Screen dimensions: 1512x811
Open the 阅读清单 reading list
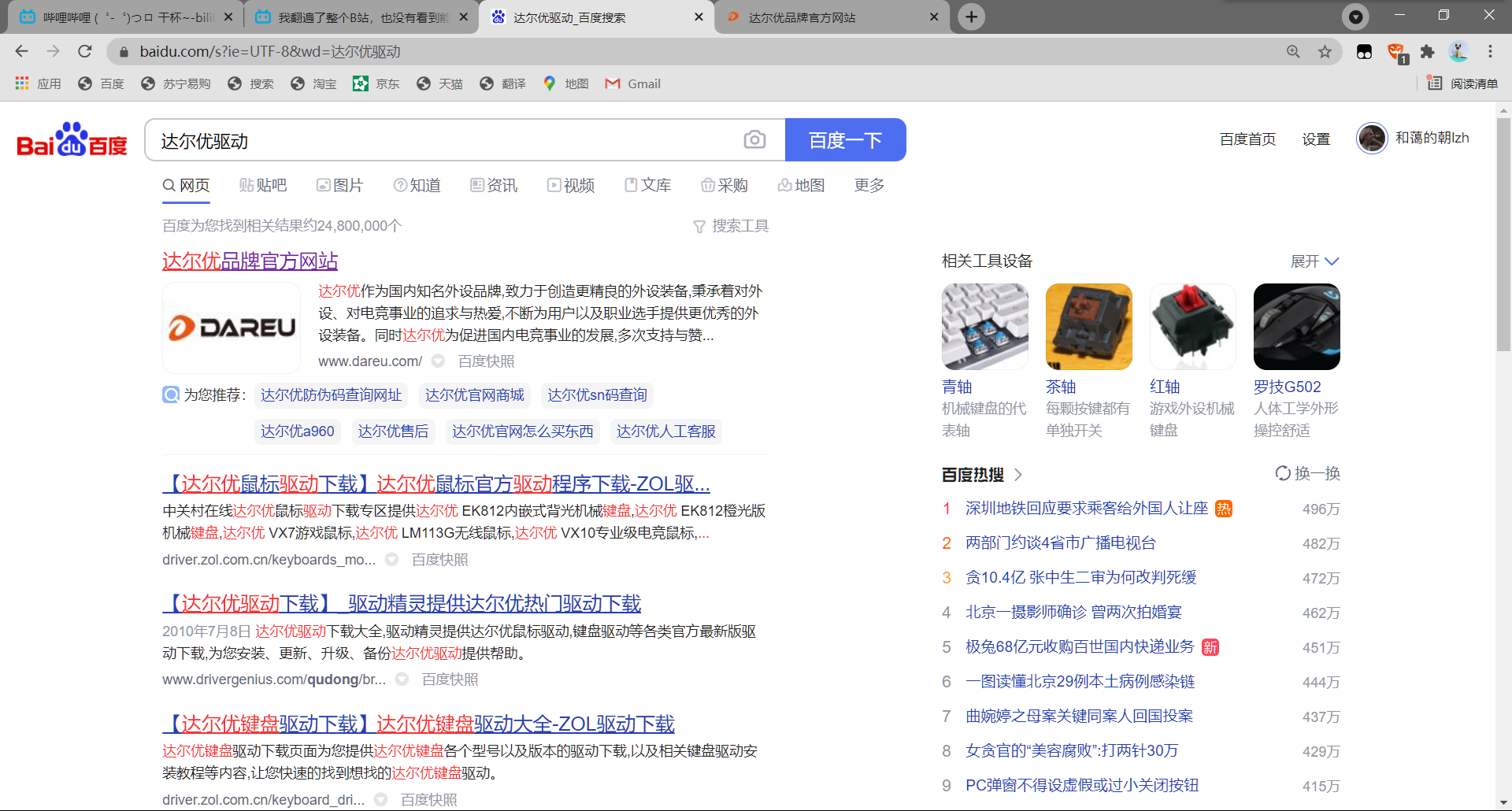tap(1462, 83)
